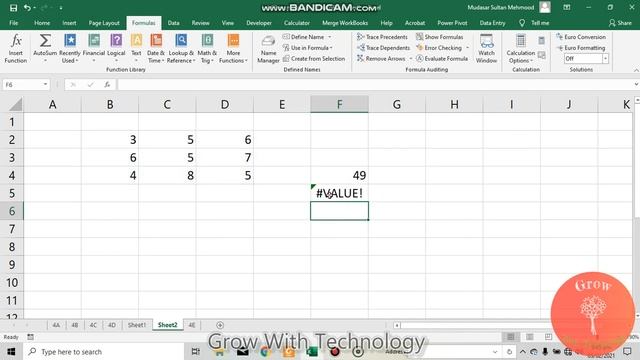Viewport: 640px width, 360px height.
Task: Collapse the ribbon with the chevron
Action: click(x=636, y=70)
